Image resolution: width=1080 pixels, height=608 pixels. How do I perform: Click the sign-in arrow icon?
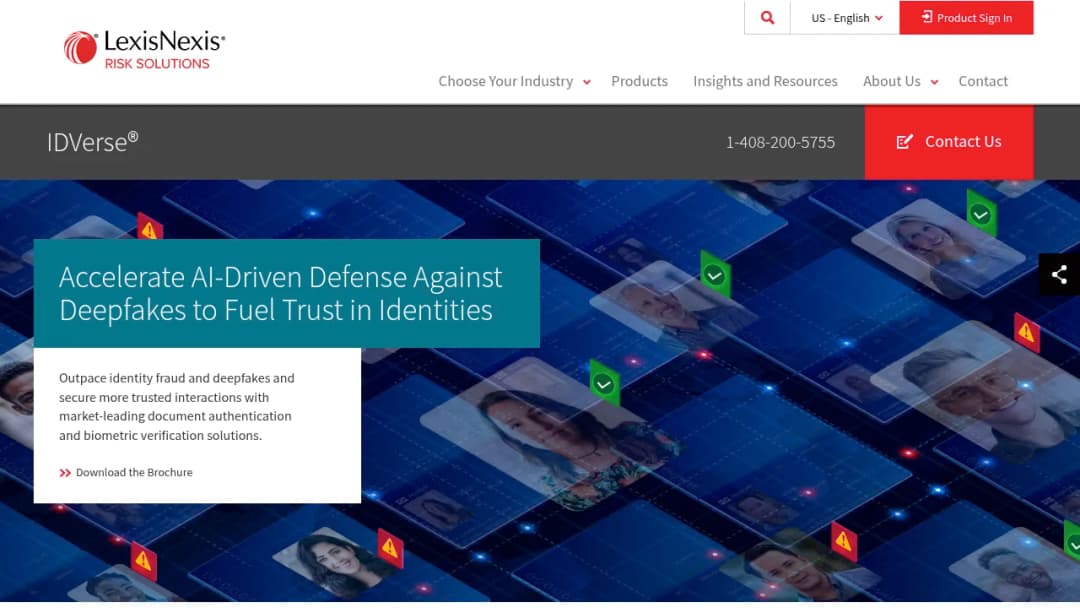tap(927, 17)
